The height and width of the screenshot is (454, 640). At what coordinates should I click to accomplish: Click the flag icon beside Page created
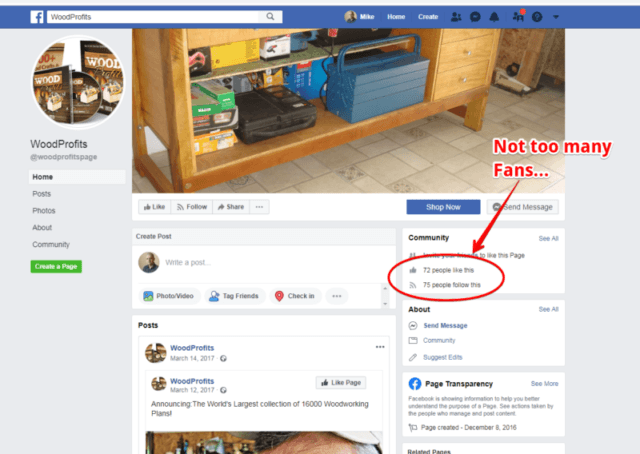tap(413, 427)
